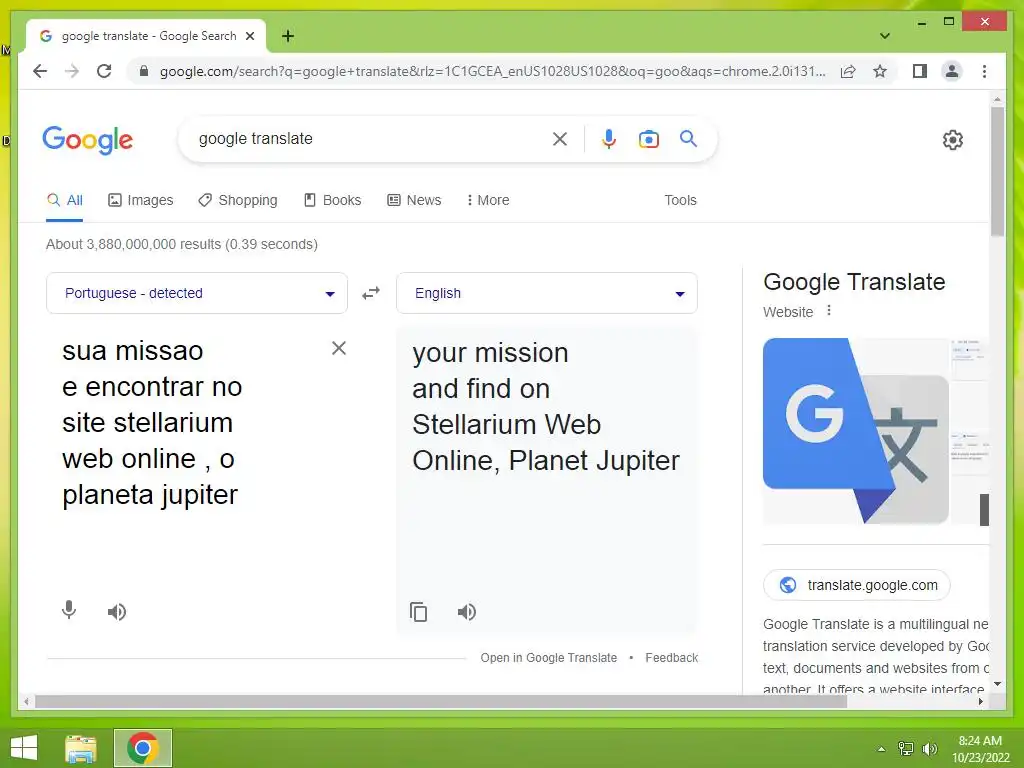The height and width of the screenshot is (768, 1024).
Task: Switch to the Books tab
Action: 332,200
